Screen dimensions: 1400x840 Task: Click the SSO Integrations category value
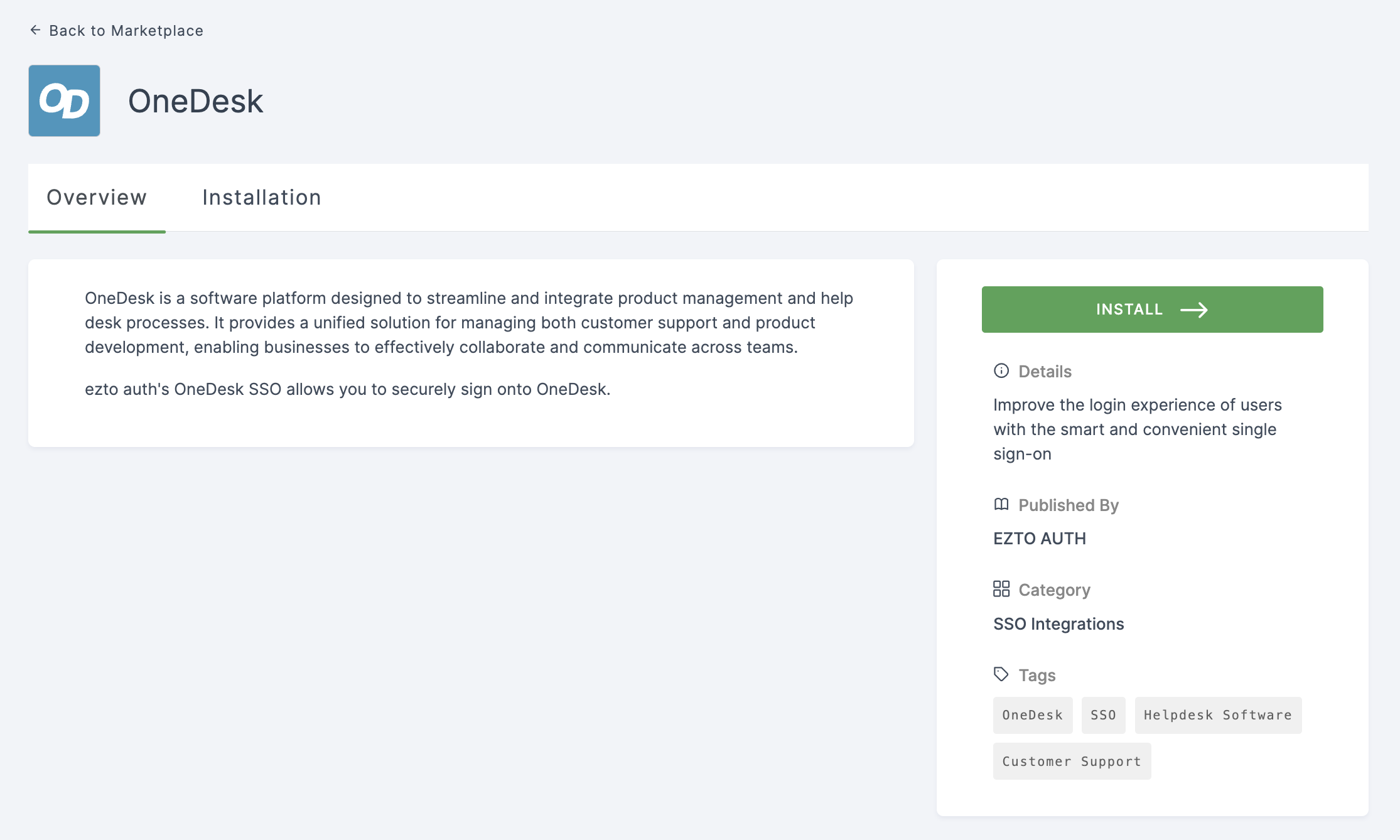click(x=1058, y=624)
